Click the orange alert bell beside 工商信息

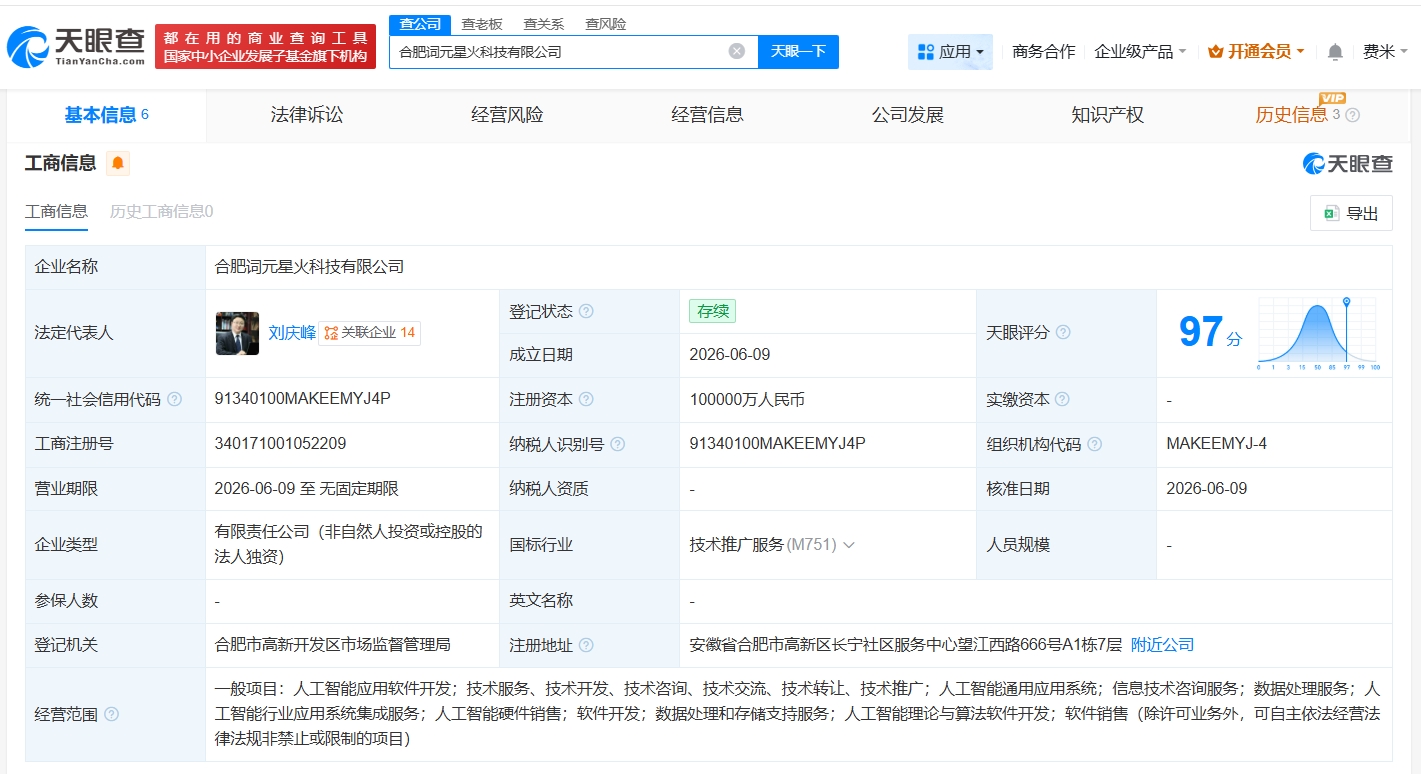118,163
